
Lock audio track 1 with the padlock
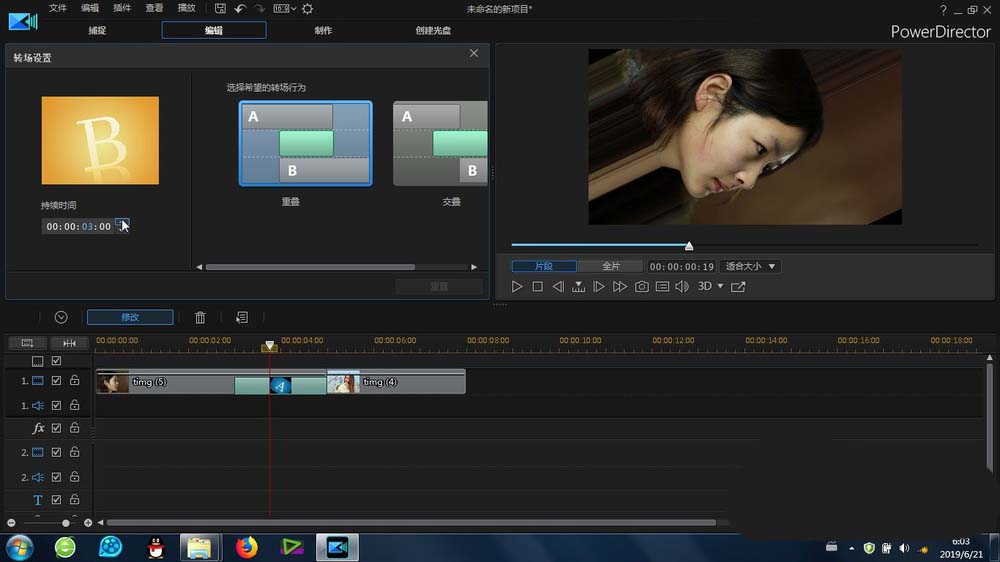tap(74, 405)
